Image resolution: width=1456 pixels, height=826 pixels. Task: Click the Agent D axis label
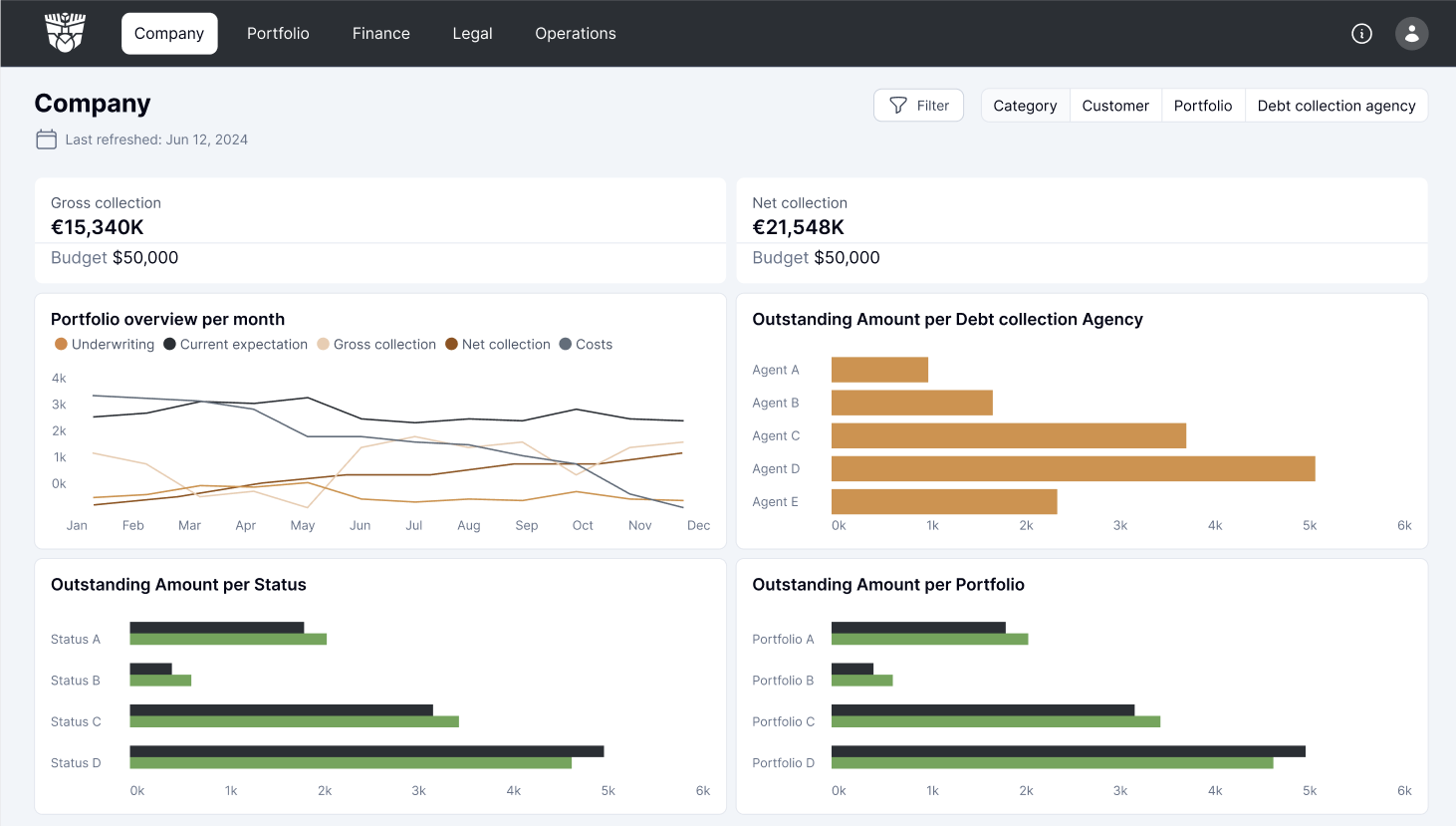(x=776, y=468)
